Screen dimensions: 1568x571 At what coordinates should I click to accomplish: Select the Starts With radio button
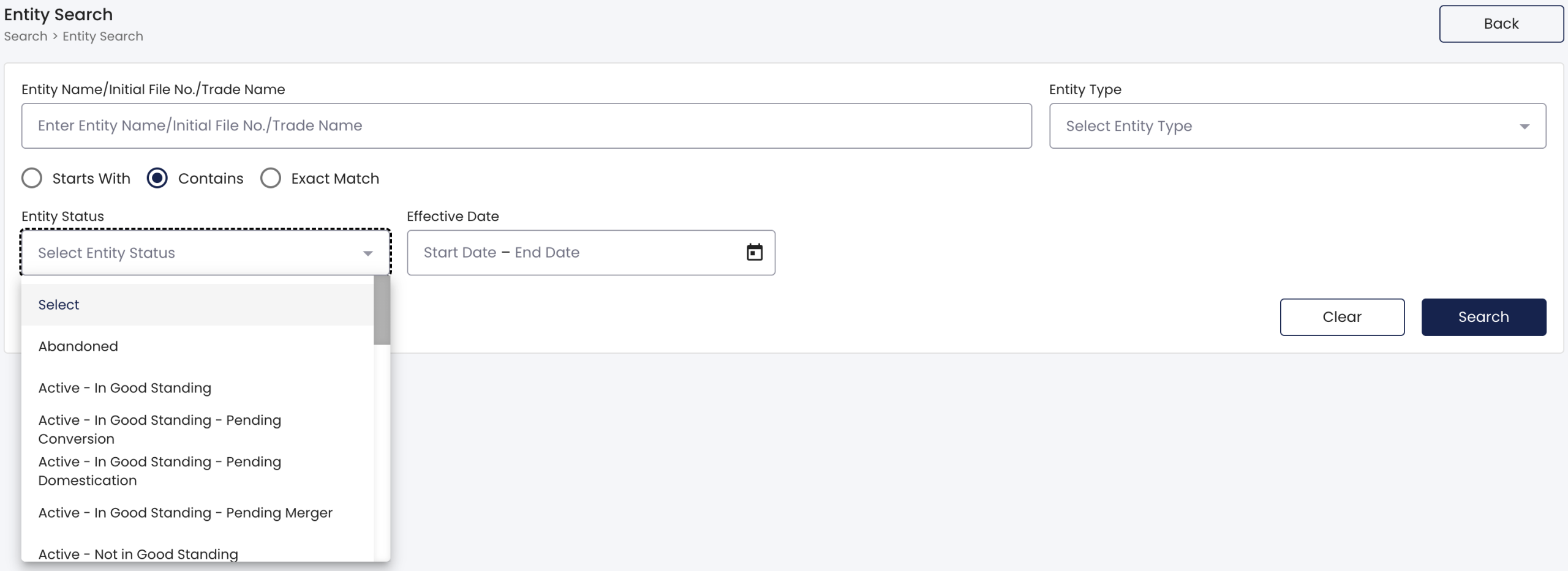click(x=32, y=178)
